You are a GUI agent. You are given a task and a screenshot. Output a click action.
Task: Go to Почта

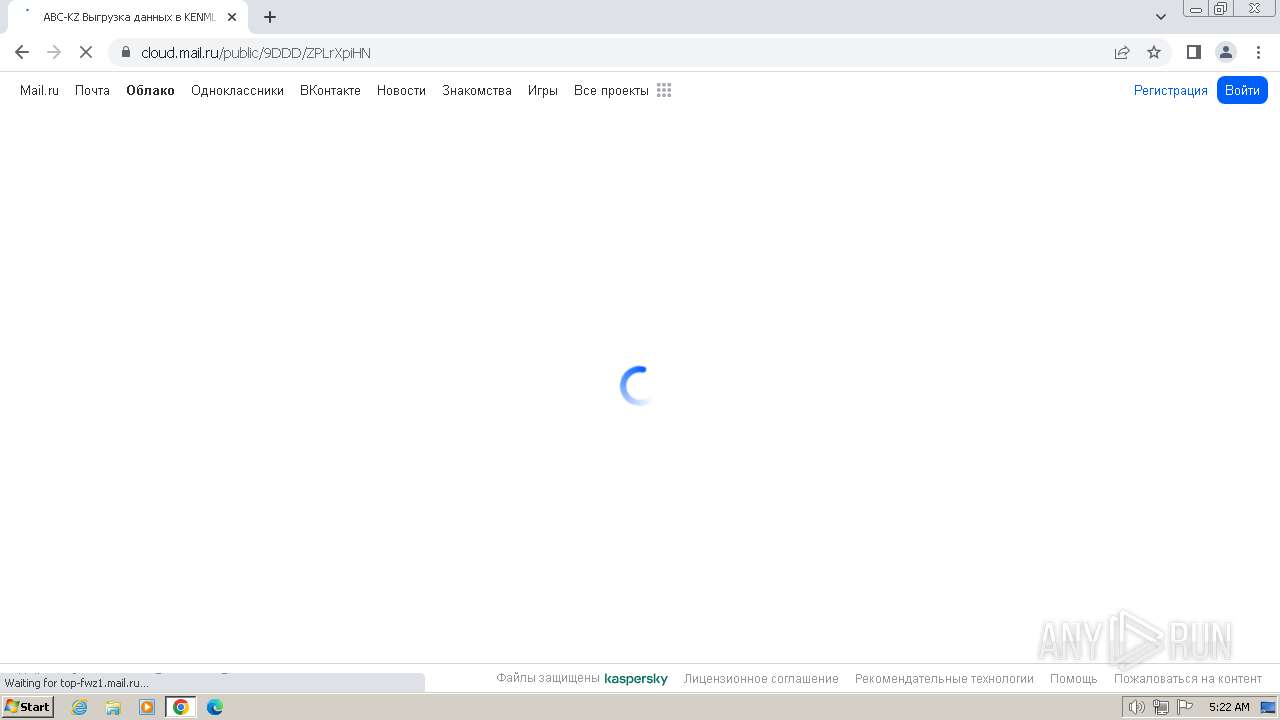[92, 90]
